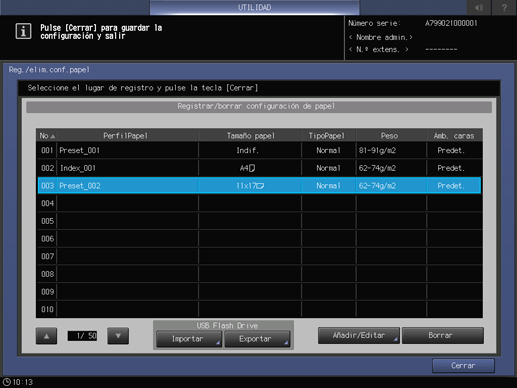Click the Tamaño papel column header

pyautogui.click(x=251, y=136)
